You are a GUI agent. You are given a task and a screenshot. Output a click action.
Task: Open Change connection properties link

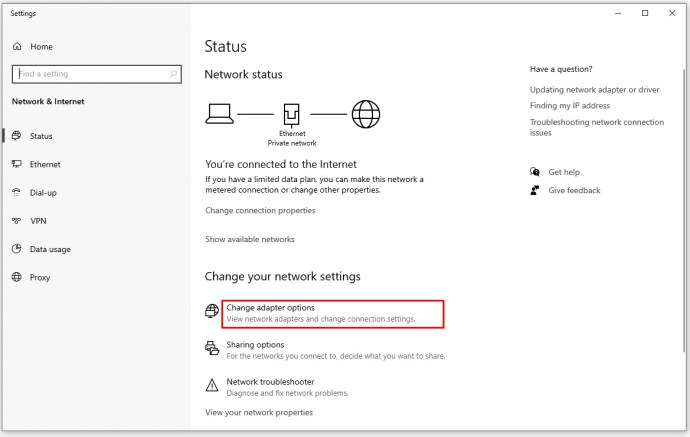pyautogui.click(x=260, y=210)
